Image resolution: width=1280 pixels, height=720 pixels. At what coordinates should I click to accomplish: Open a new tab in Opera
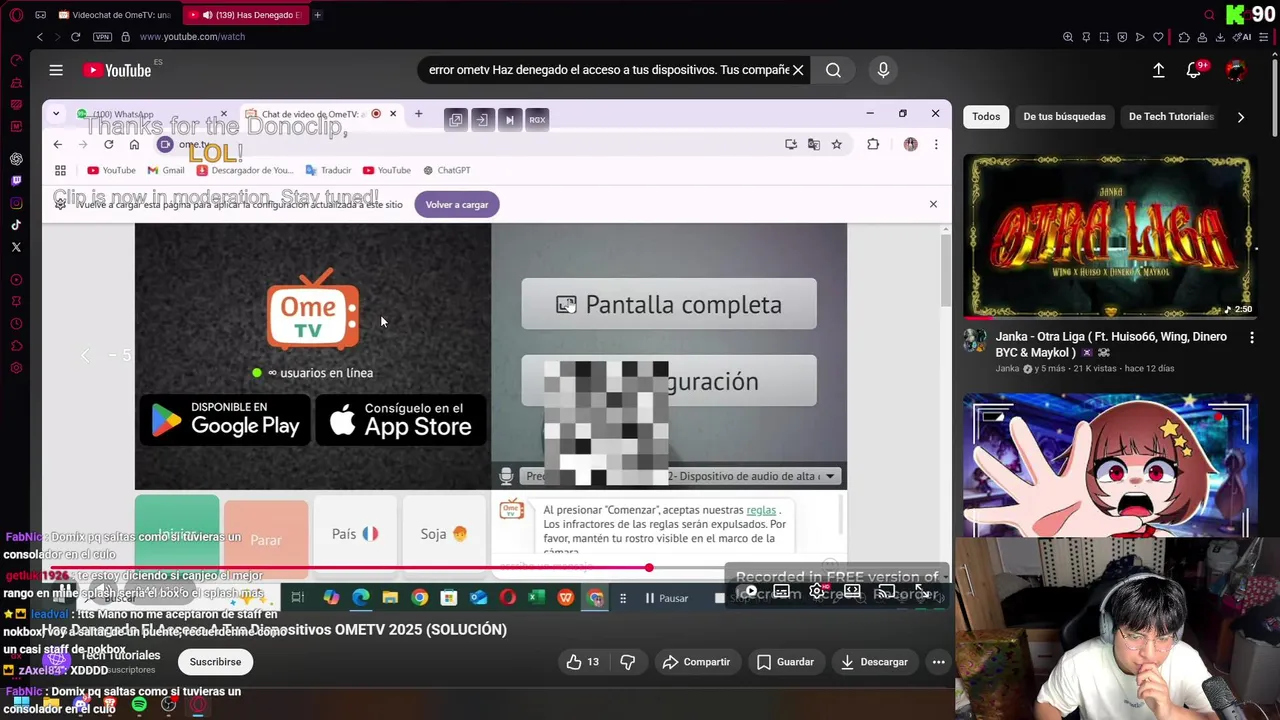[x=317, y=15]
